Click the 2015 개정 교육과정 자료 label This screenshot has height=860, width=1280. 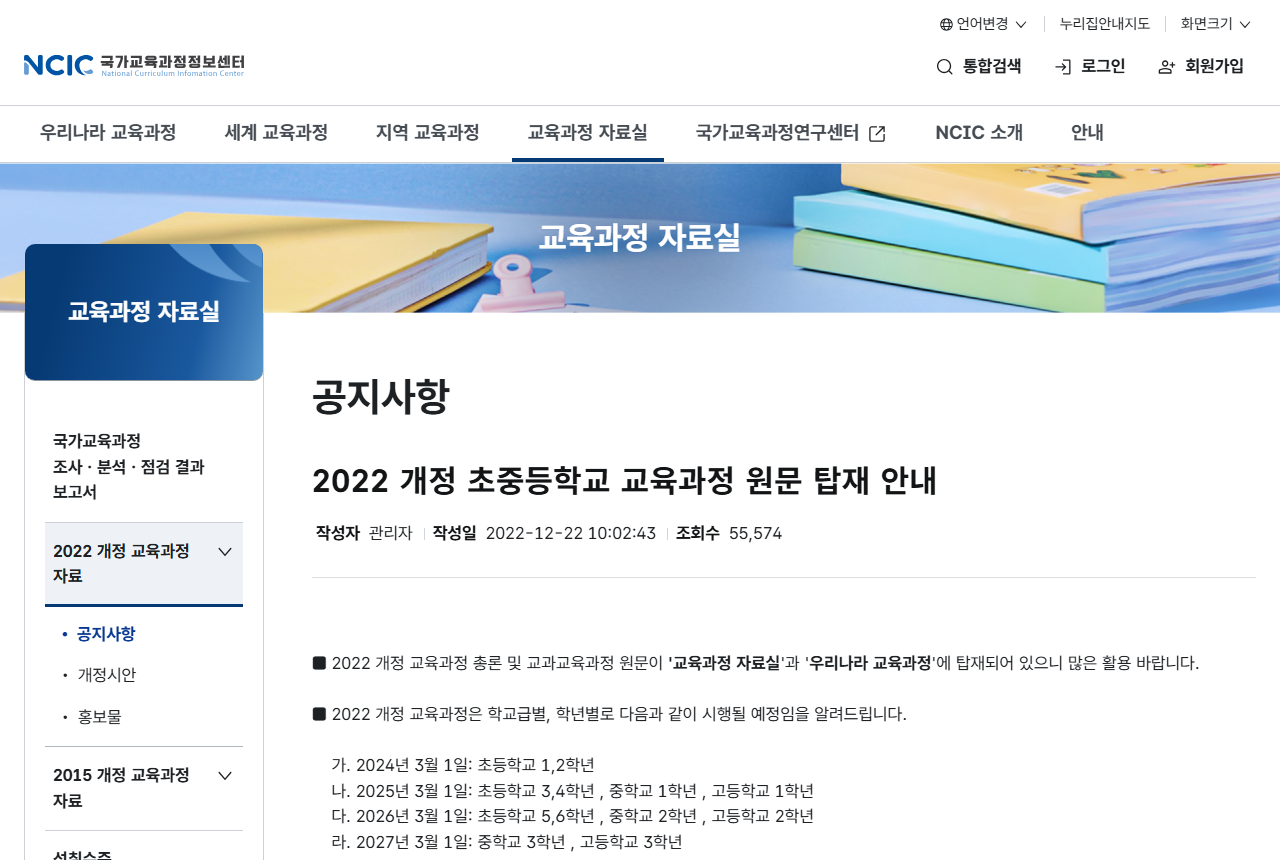tap(121, 788)
